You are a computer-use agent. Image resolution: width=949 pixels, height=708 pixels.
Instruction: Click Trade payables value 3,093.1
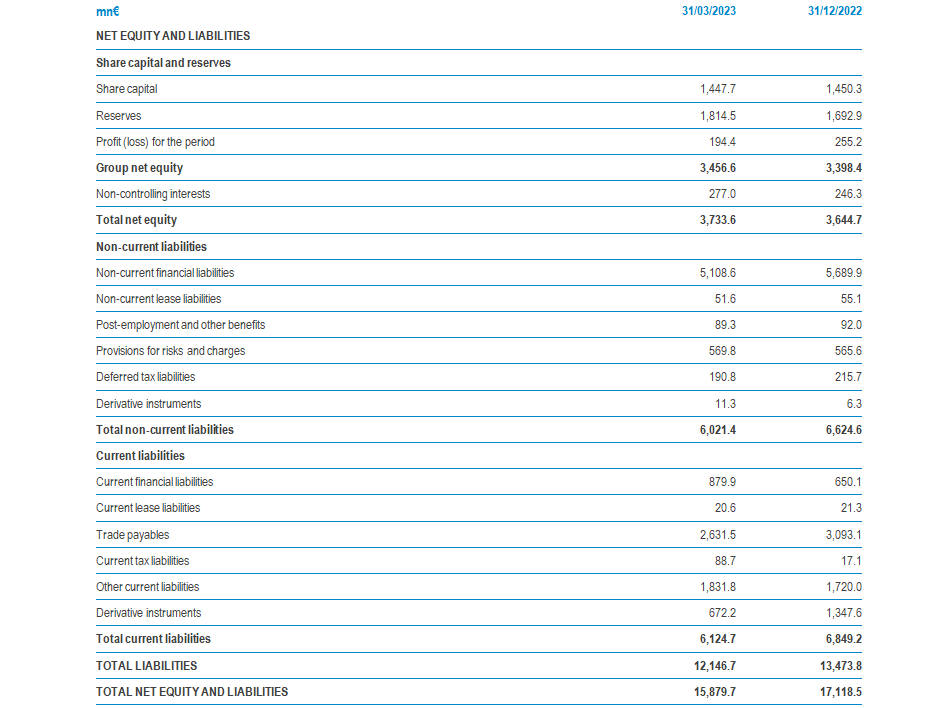coord(844,535)
